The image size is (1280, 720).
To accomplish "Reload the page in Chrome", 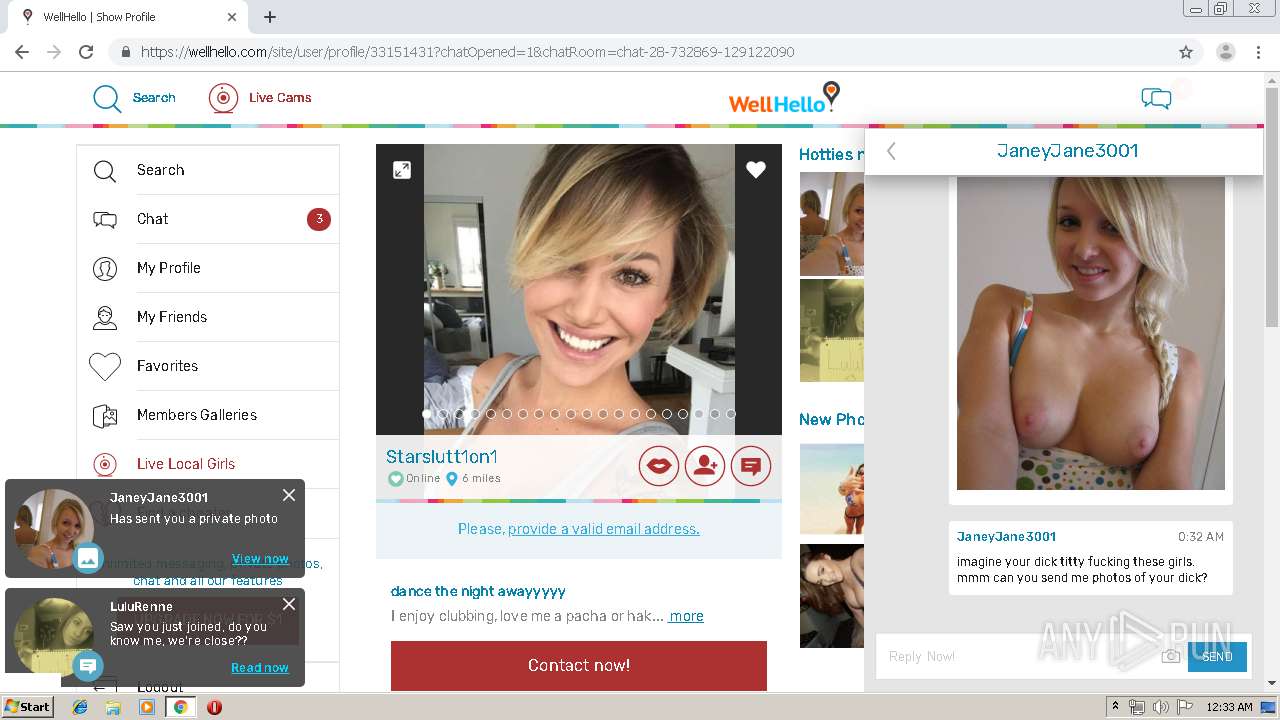I will [x=86, y=52].
